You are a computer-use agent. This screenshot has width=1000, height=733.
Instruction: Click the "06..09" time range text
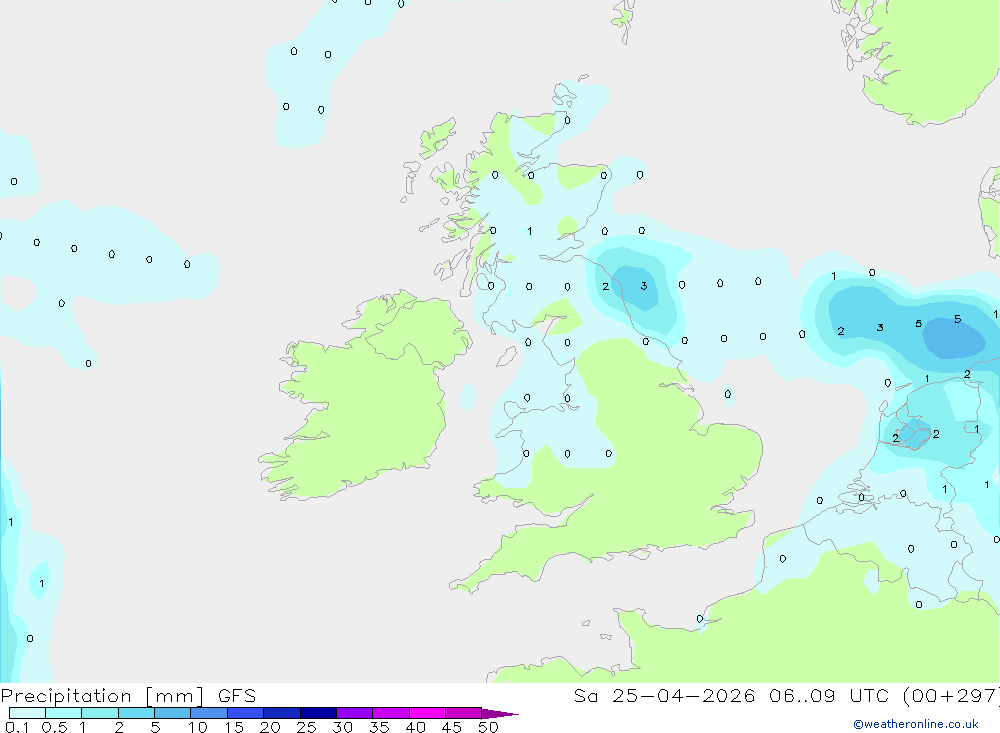802,695
